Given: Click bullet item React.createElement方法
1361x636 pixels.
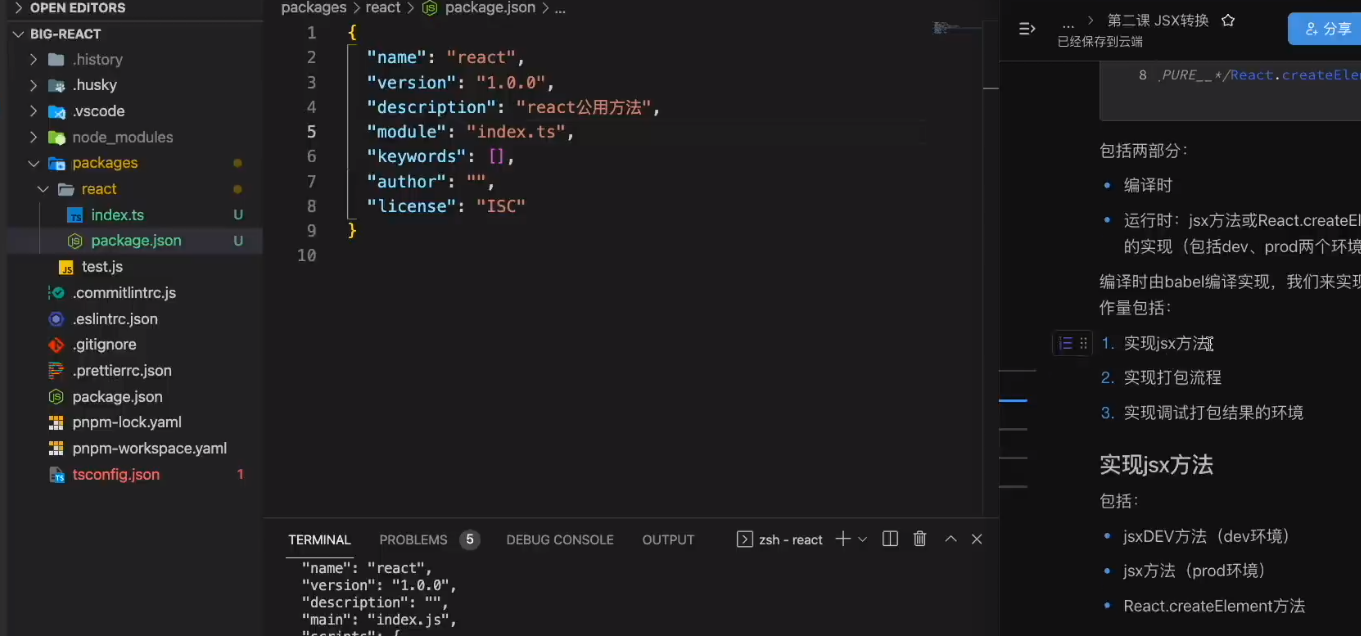Looking at the screenshot, I should [1215, 606].
